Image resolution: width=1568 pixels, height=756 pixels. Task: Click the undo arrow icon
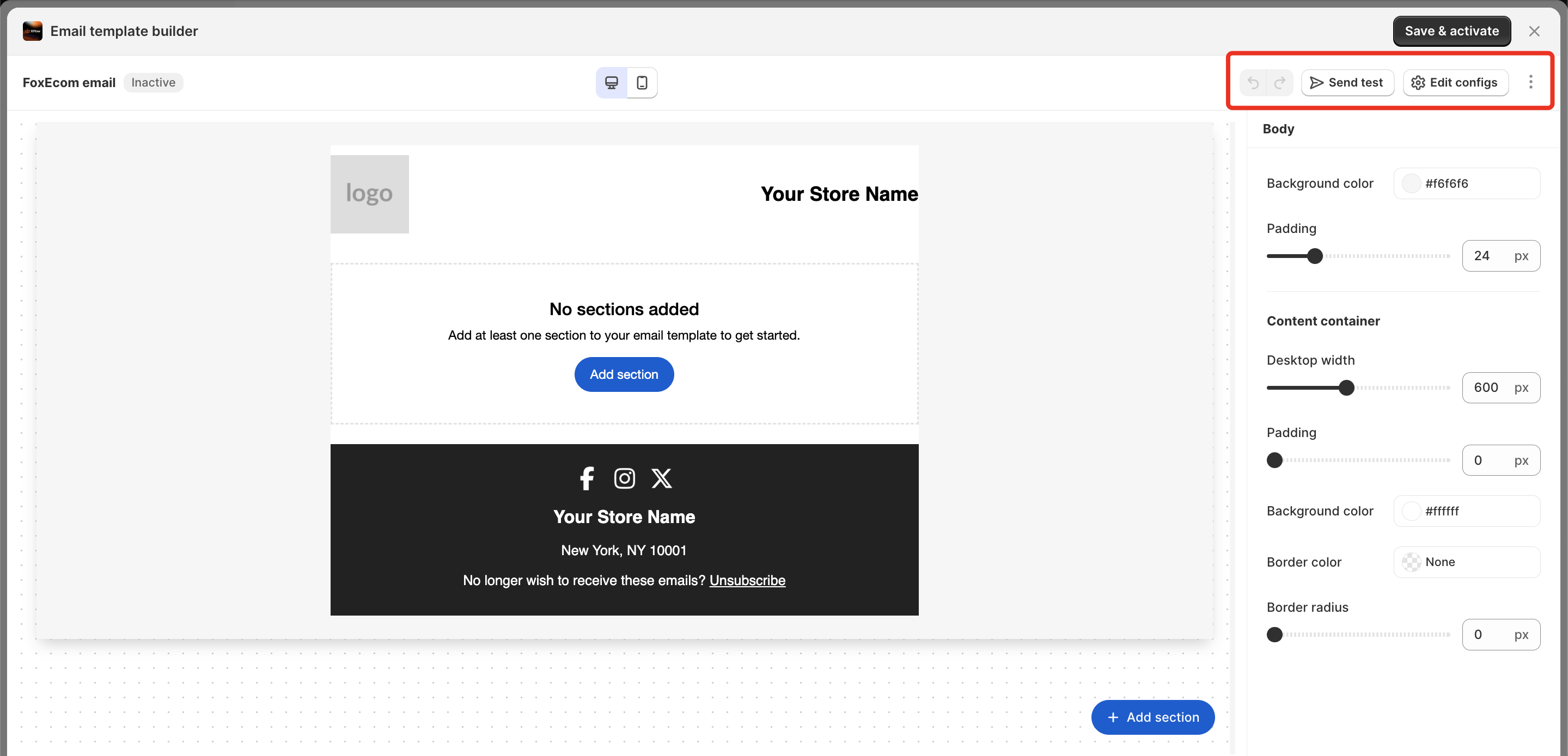1253,82
